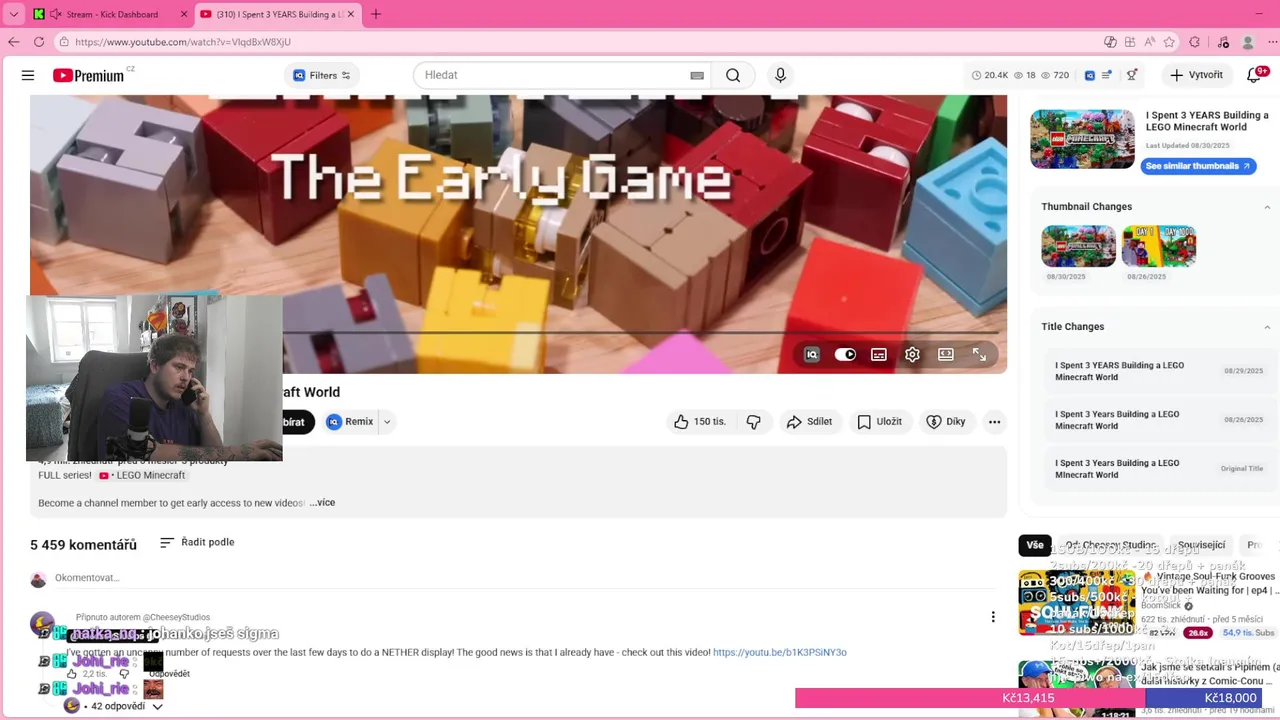Dislike the video

(x=754, y=422)
